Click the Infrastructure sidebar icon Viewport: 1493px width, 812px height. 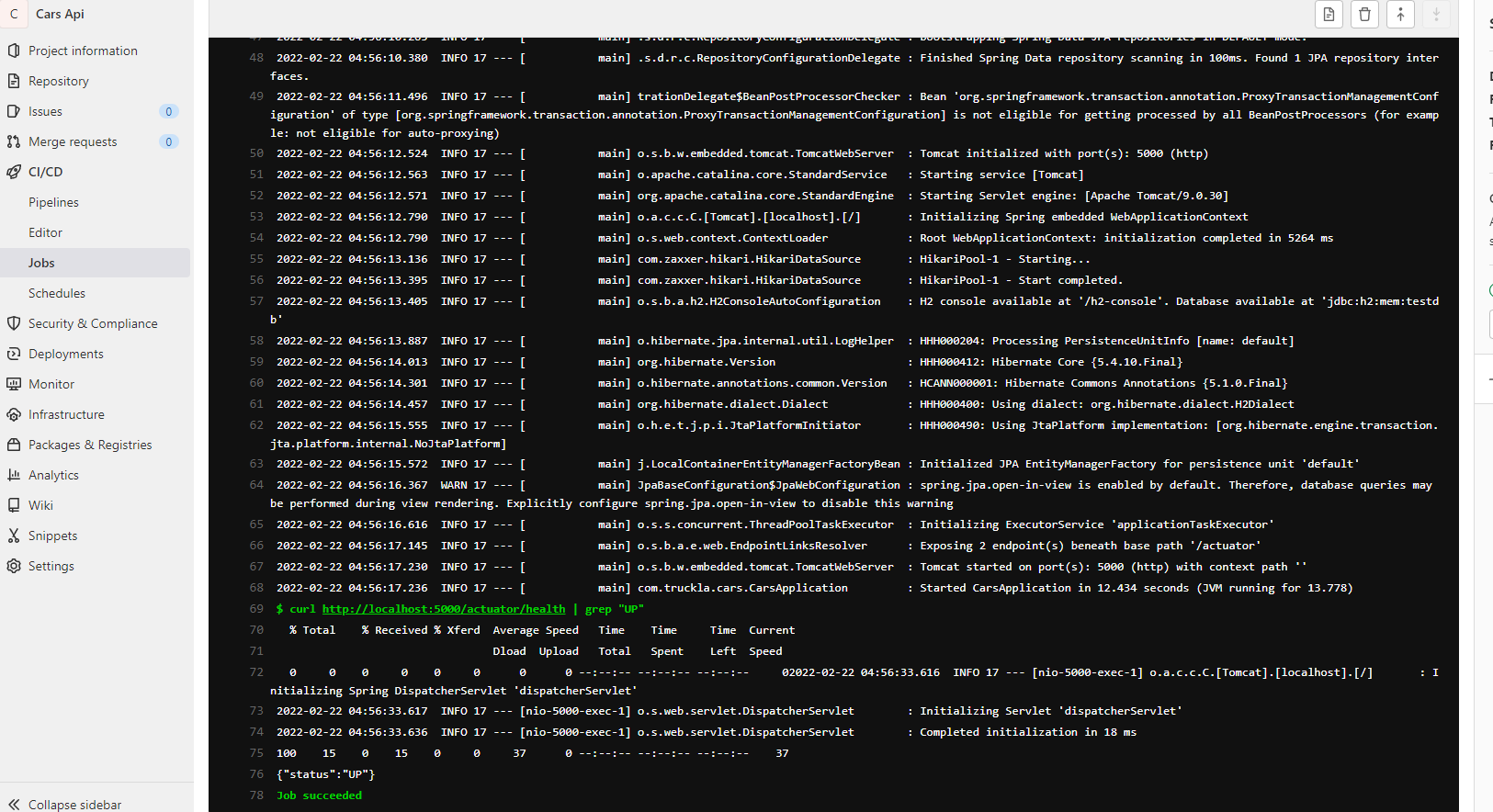pos(14,414)
